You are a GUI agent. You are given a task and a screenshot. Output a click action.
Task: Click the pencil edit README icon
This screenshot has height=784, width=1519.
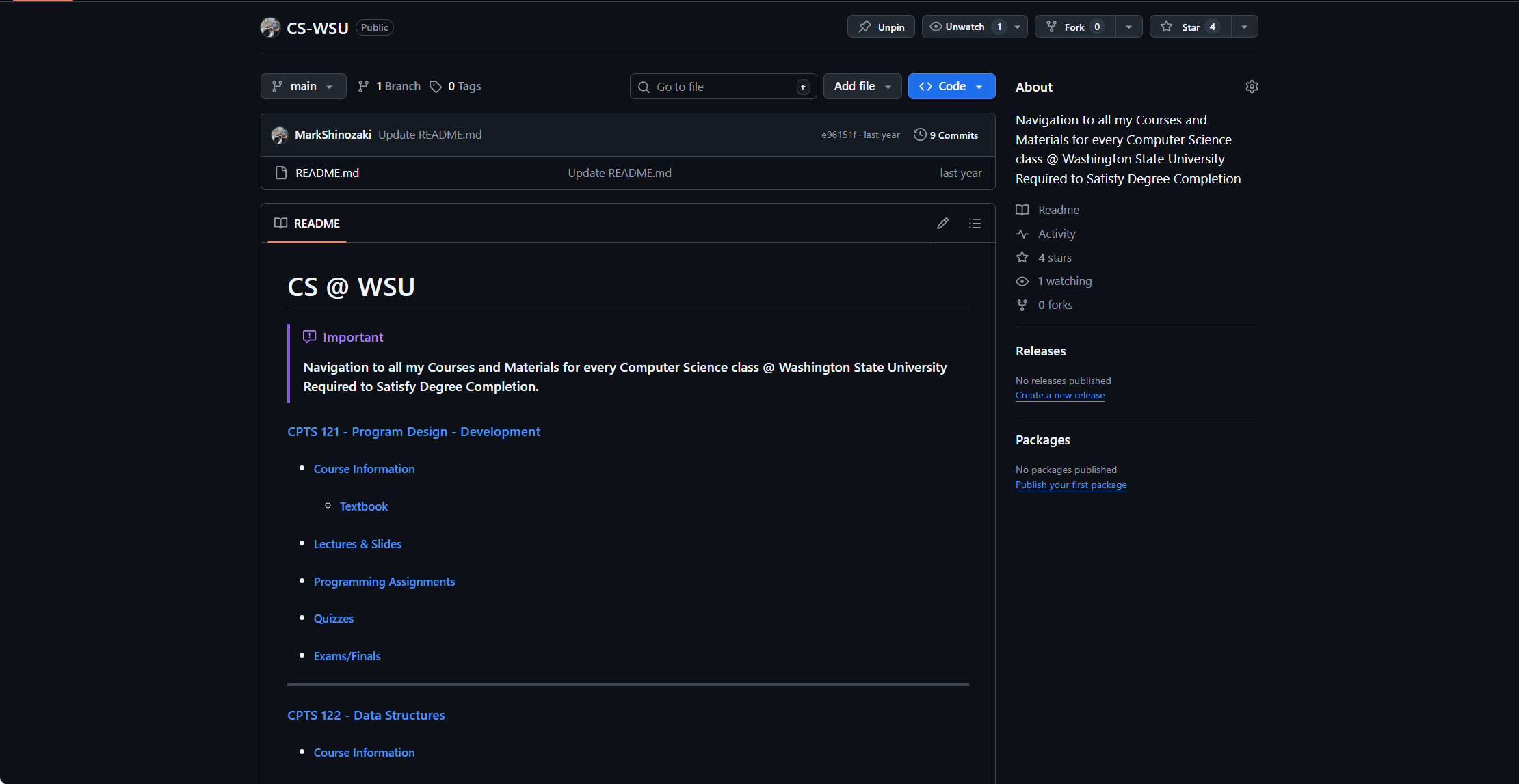click(942, 224)
